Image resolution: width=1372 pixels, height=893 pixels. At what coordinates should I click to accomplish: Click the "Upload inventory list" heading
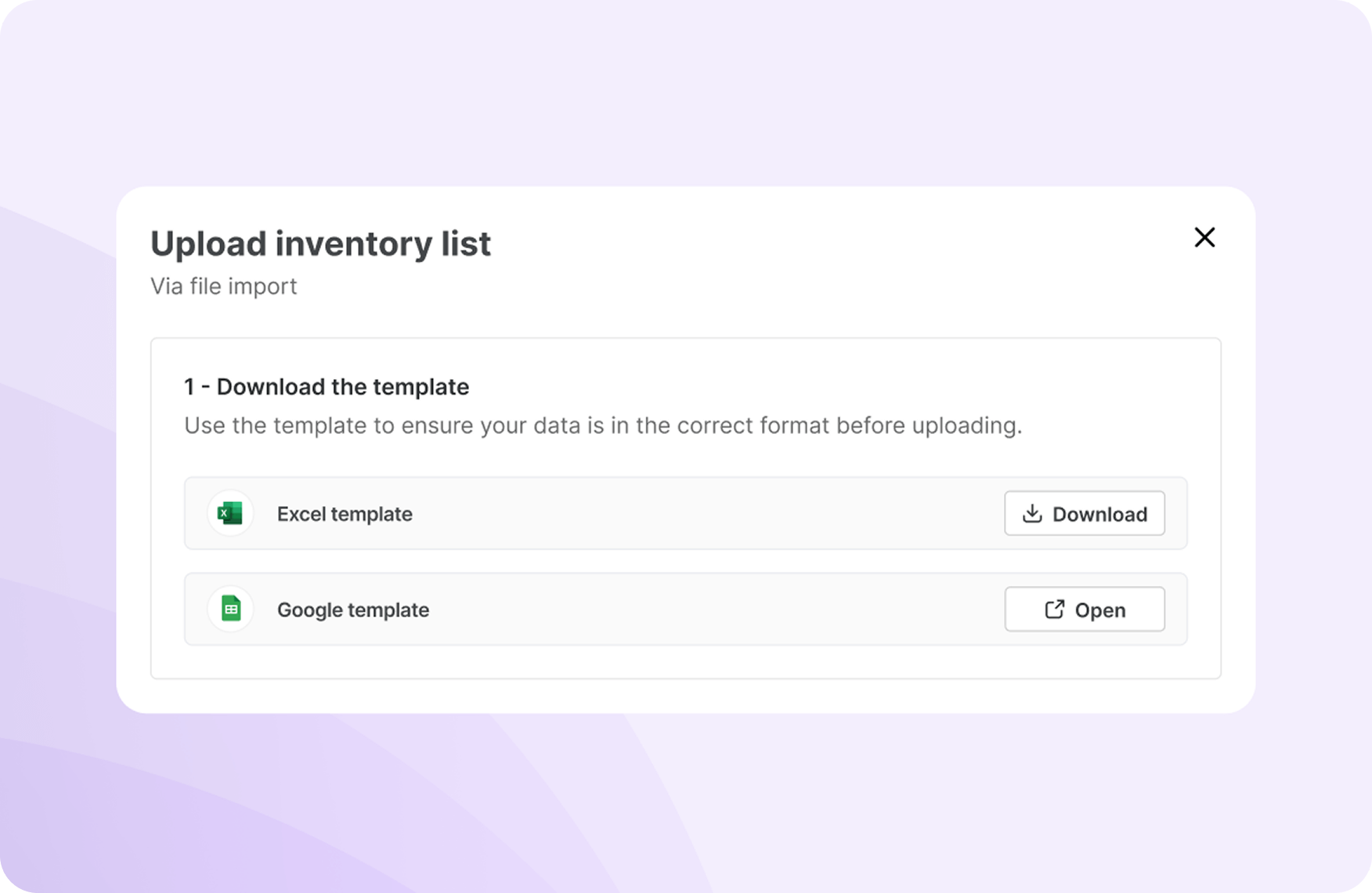[320, 244]
